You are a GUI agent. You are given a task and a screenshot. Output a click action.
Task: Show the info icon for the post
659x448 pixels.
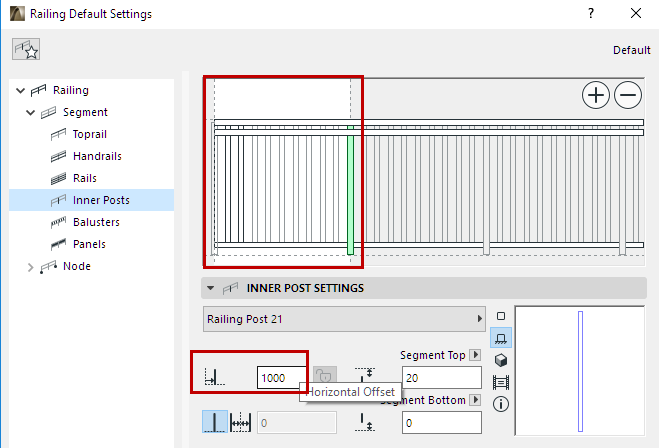pyautogui.click(x=501, y=404)
